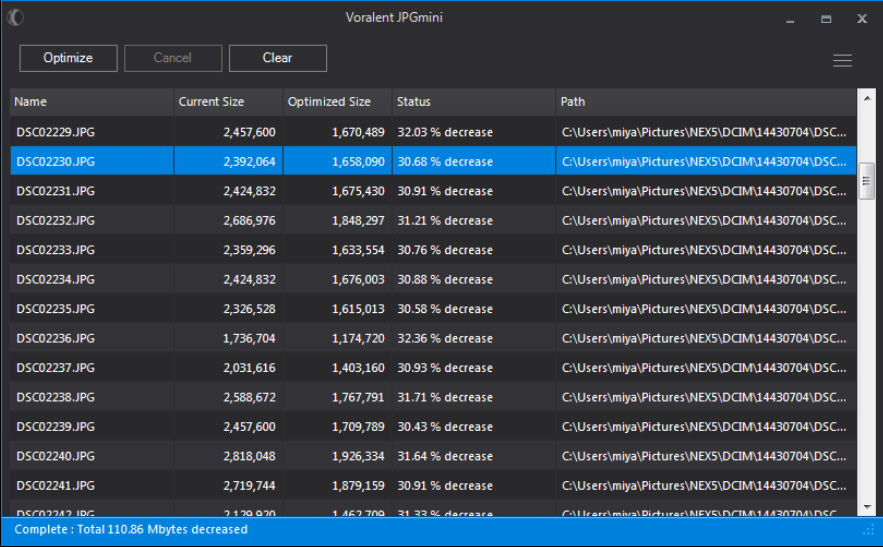Sort by Optimized Size column header
Viewport: 883px width, 547px height.
click(x=337, y=102)
